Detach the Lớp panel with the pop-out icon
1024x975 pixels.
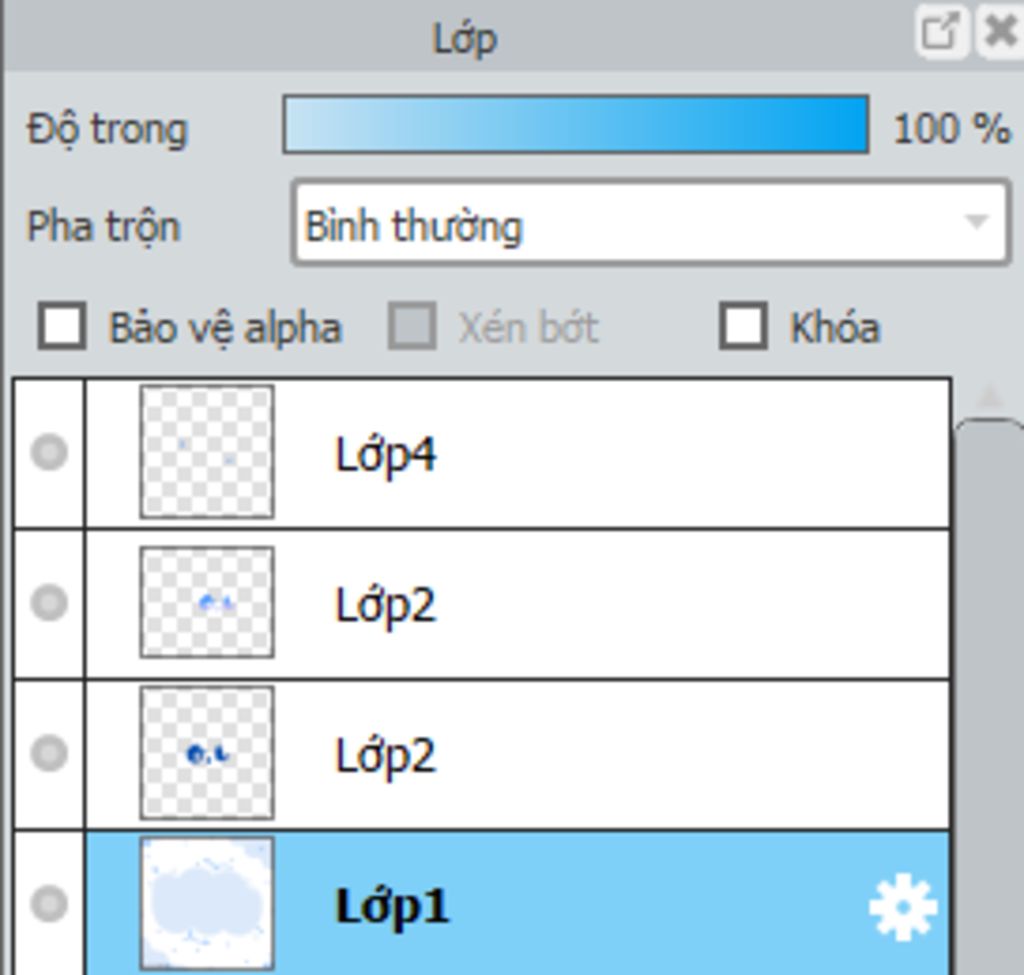(x=941, y=32)
